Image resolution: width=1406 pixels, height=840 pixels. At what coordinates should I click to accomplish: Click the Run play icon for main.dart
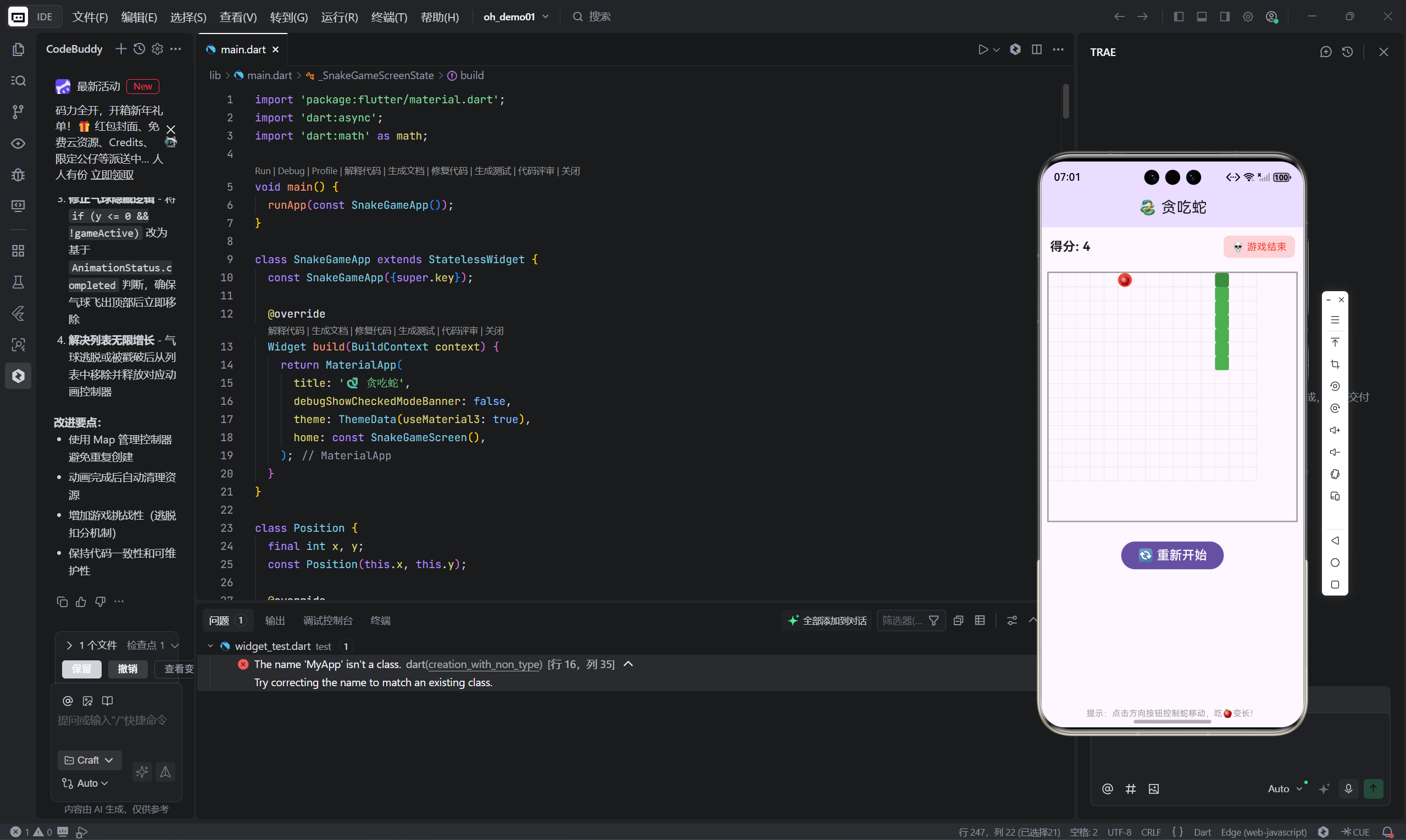982,49
